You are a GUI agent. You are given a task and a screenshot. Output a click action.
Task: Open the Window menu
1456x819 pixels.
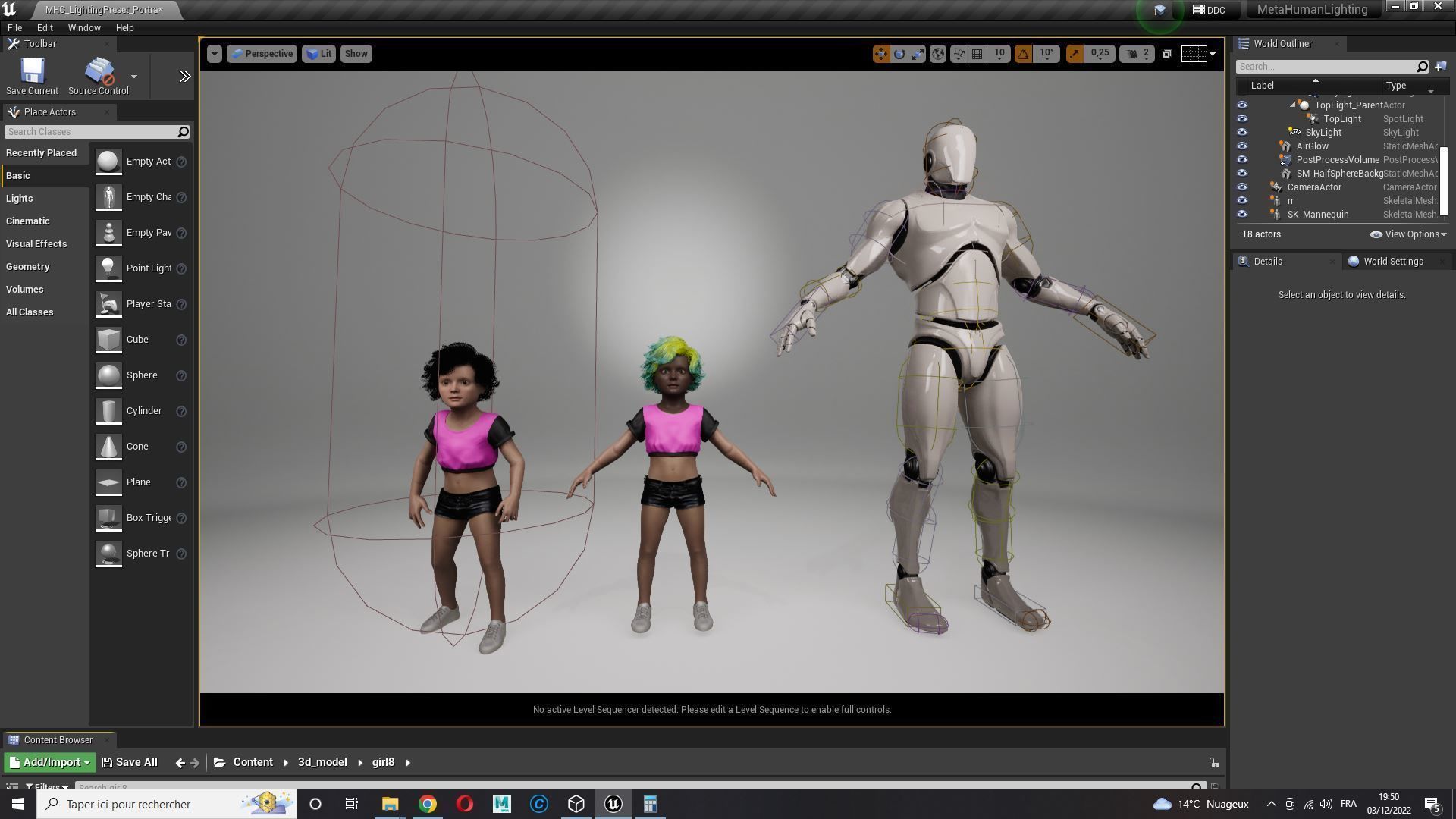[84, 28]
